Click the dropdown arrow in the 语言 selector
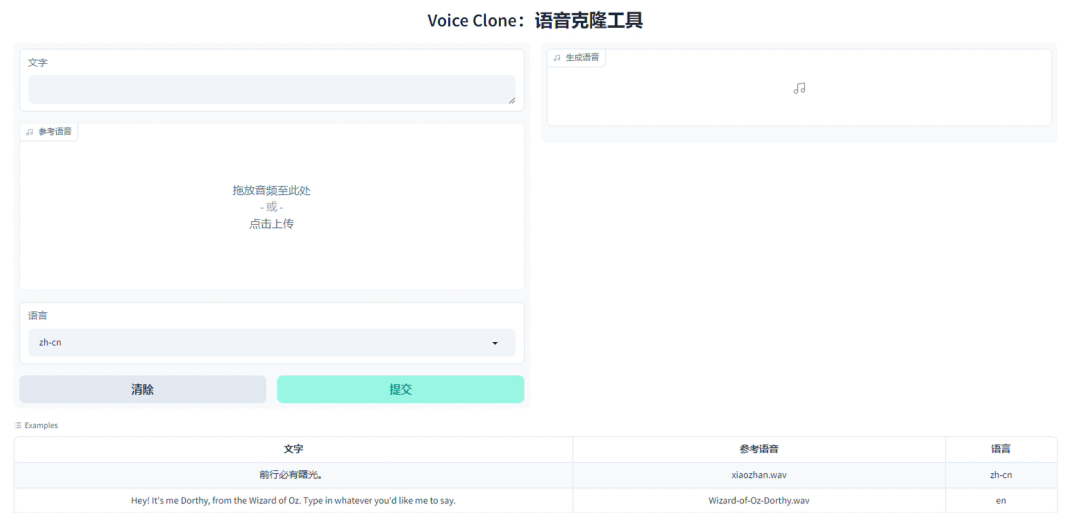Image resolution: width=1080 pixels, height=513 pixels. click(x=495, y=343)
